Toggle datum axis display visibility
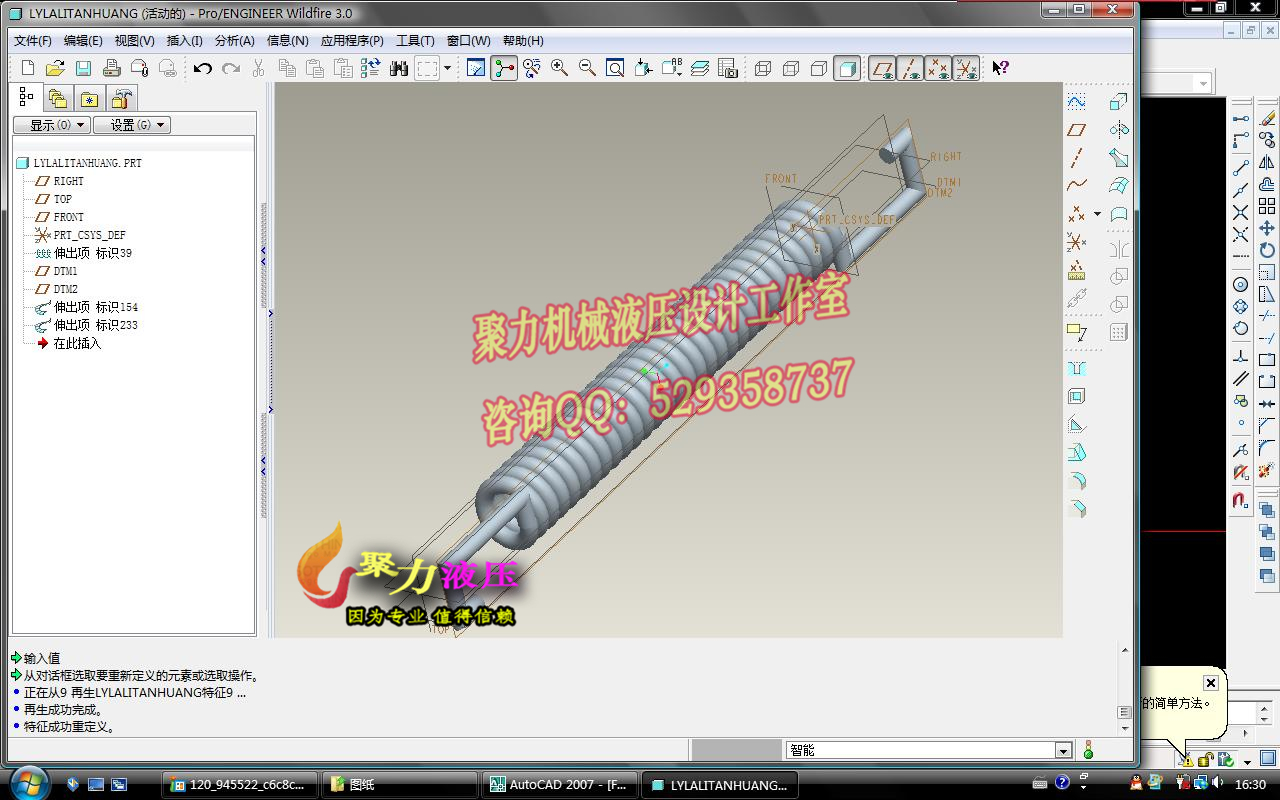1280x800 pixels. (911, 68)
